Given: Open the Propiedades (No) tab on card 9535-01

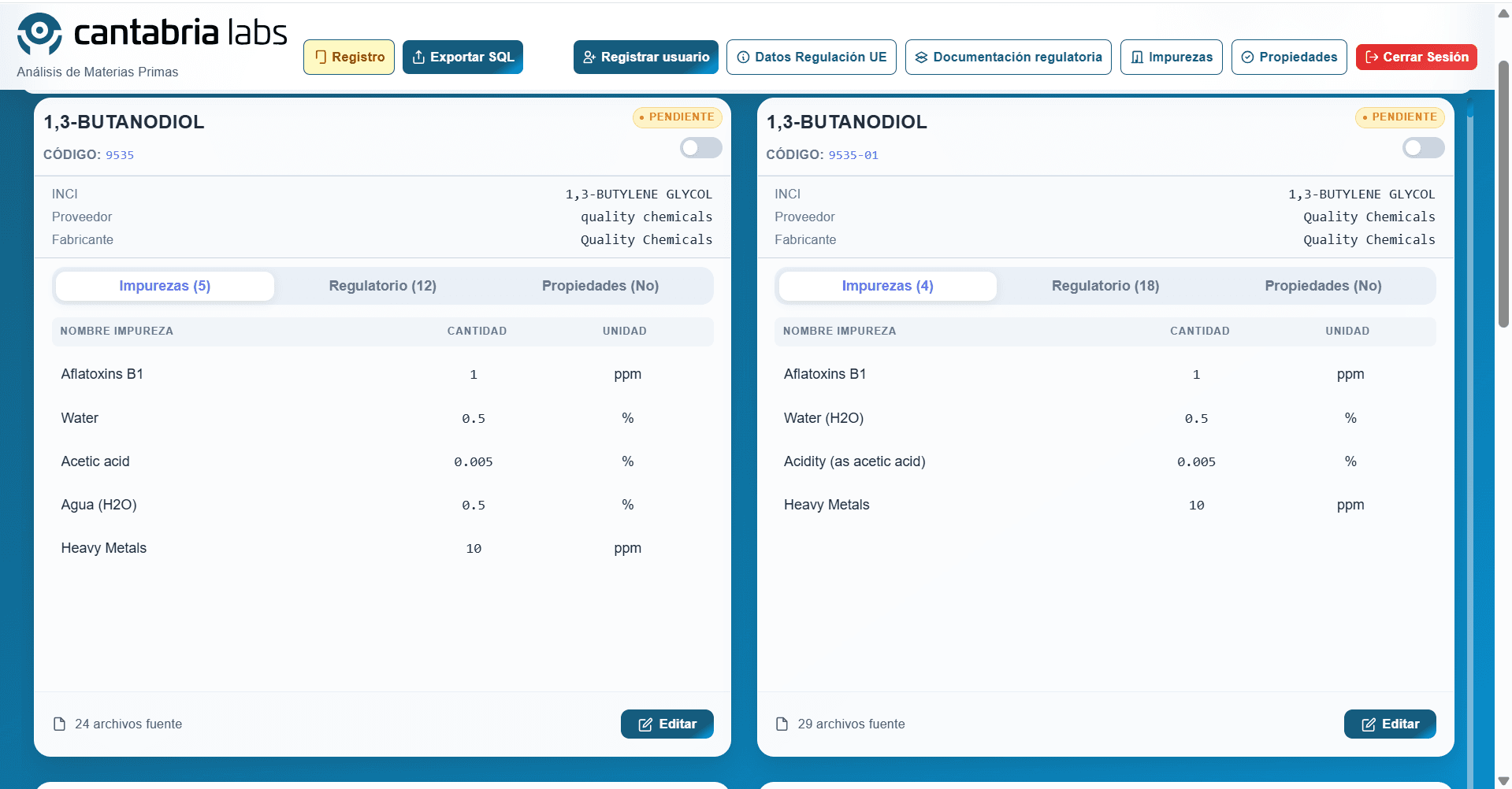Looking at the screenshot, I should point(1323,286).
